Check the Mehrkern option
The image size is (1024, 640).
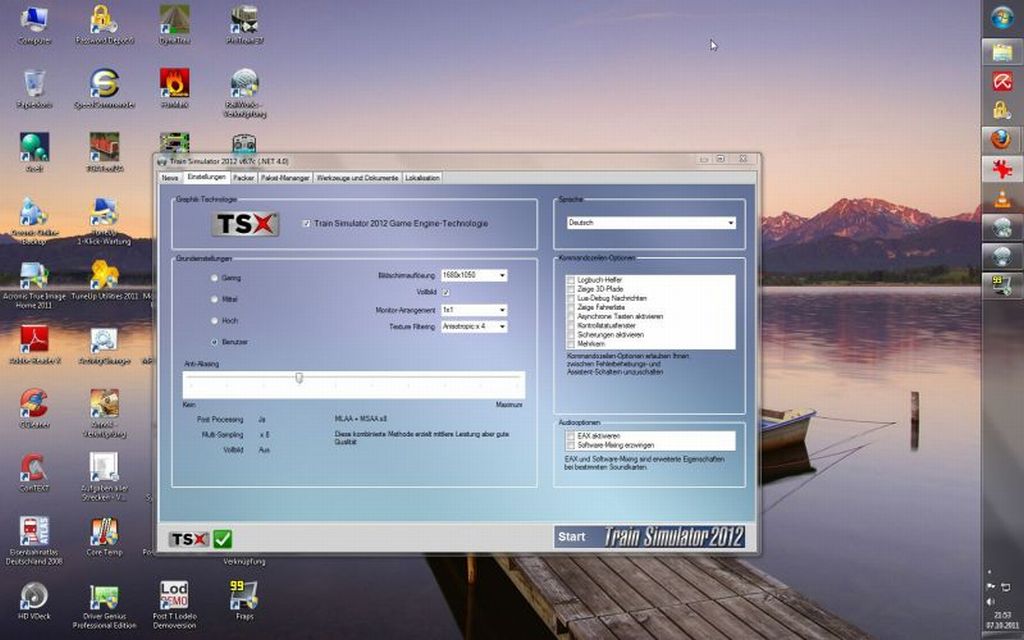pos(571,344)
